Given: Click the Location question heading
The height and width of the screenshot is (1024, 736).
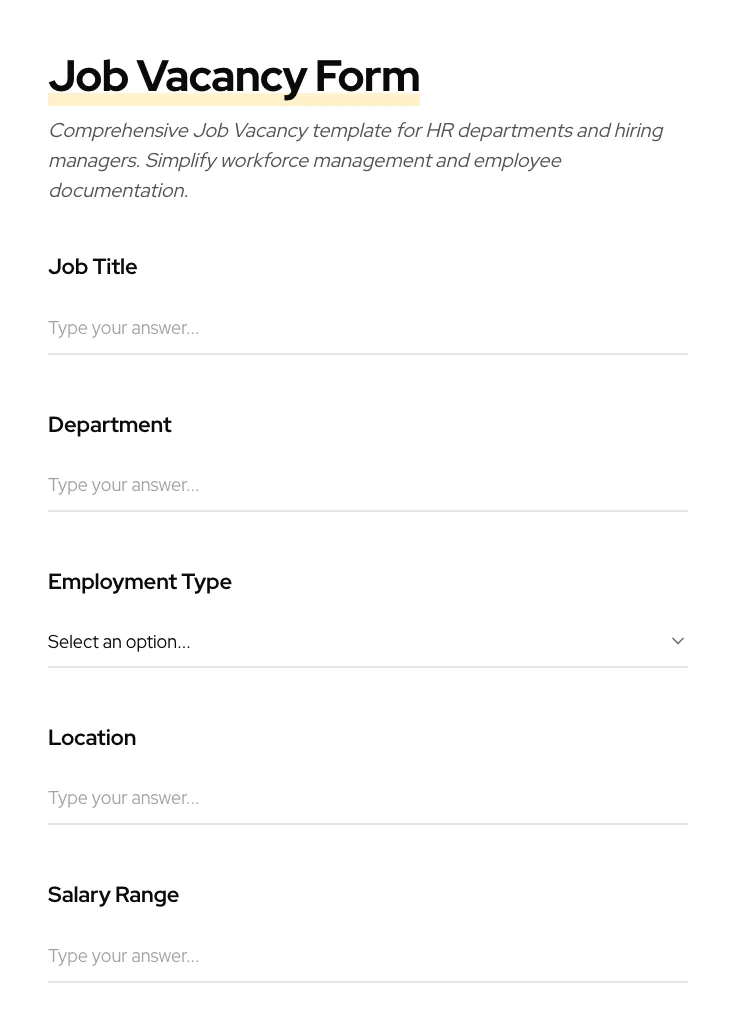Looking at the screenshot, I should point(92,738).
